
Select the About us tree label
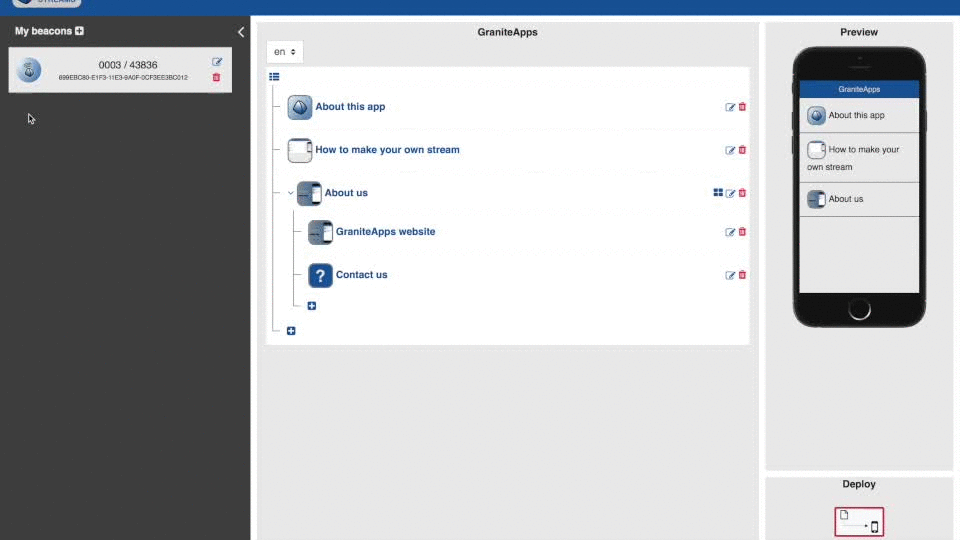pos(346,193)
